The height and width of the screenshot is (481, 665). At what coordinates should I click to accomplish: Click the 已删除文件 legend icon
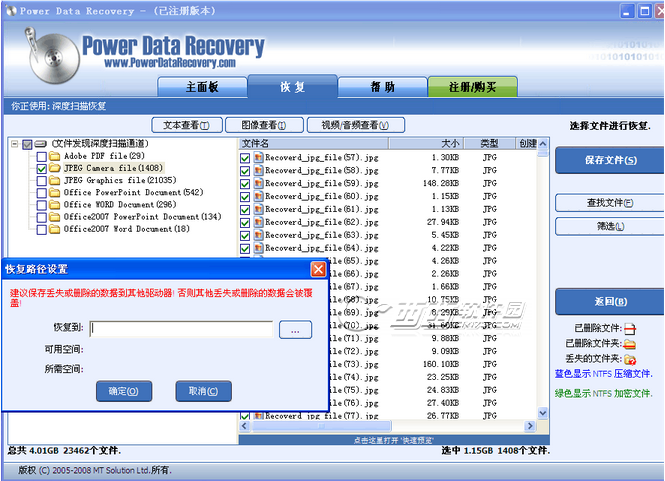[630, 329]
